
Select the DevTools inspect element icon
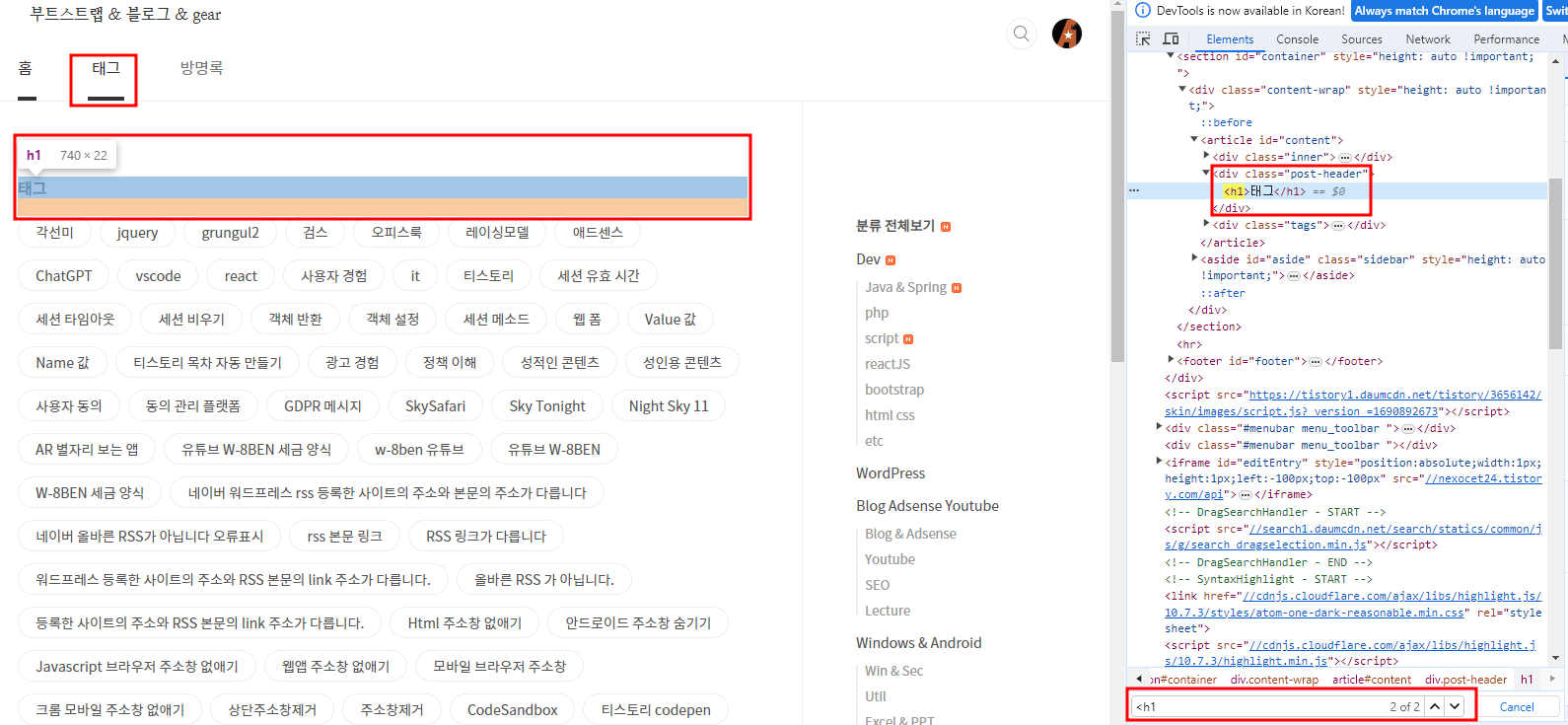(1143, 38)
